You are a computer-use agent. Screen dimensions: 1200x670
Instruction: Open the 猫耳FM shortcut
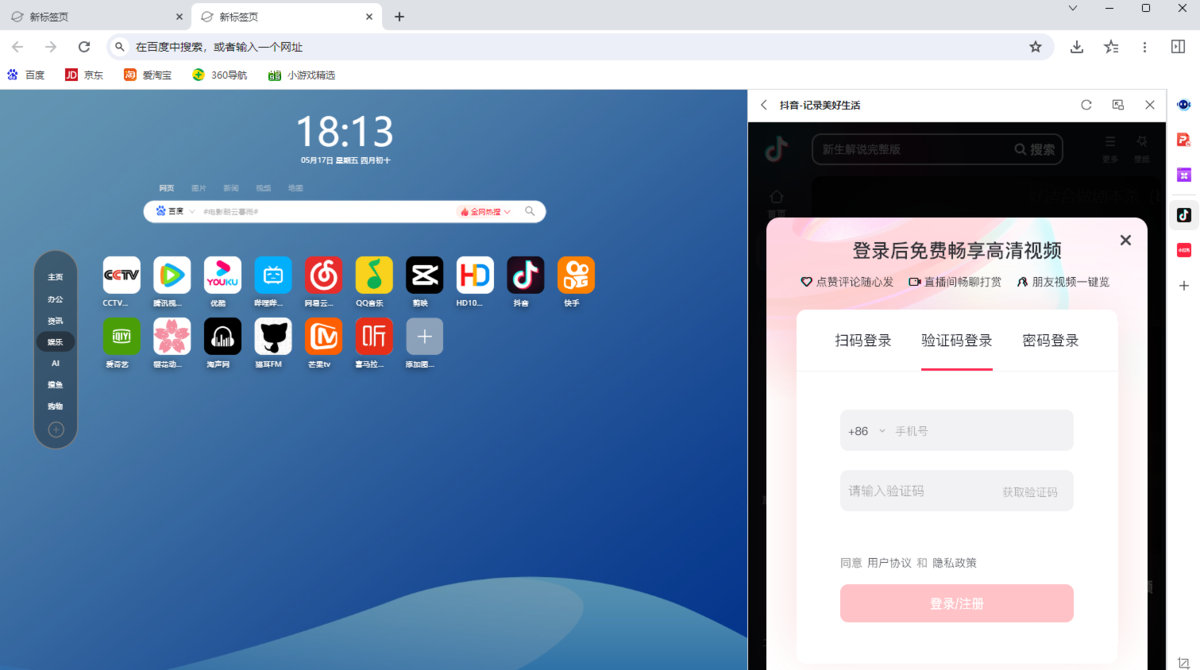(x=273, y=337)
